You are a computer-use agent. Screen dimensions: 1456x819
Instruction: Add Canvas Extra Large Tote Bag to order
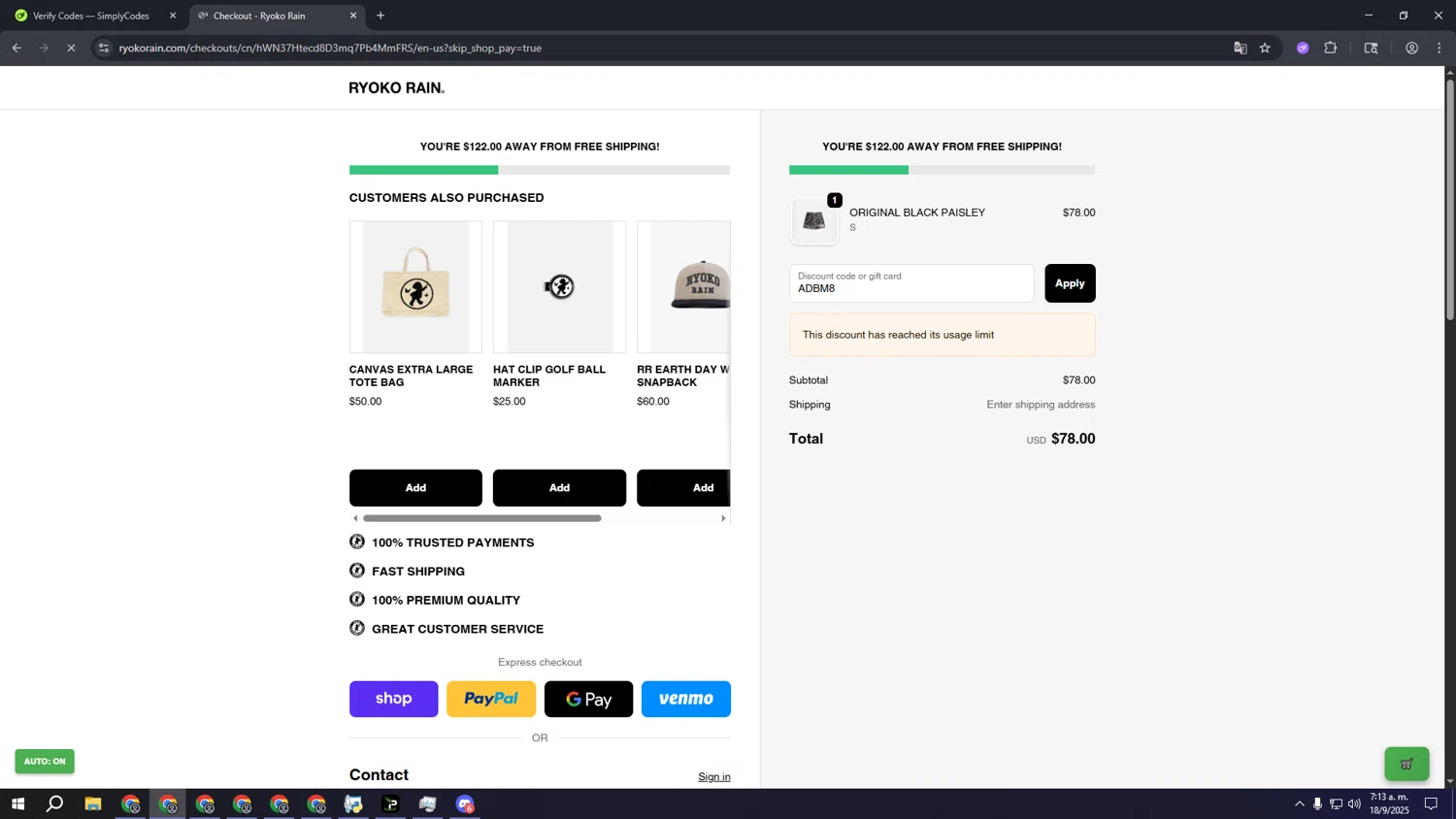click(415, 488)
